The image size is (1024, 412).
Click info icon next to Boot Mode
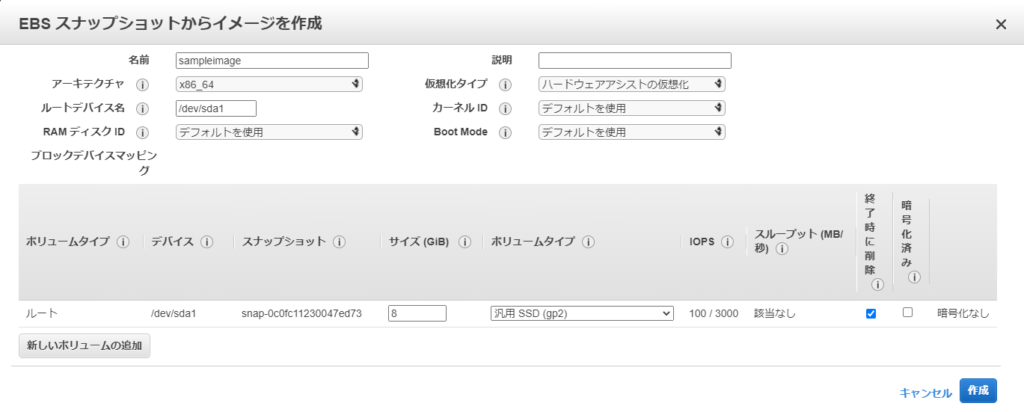(x=505, y=133)
